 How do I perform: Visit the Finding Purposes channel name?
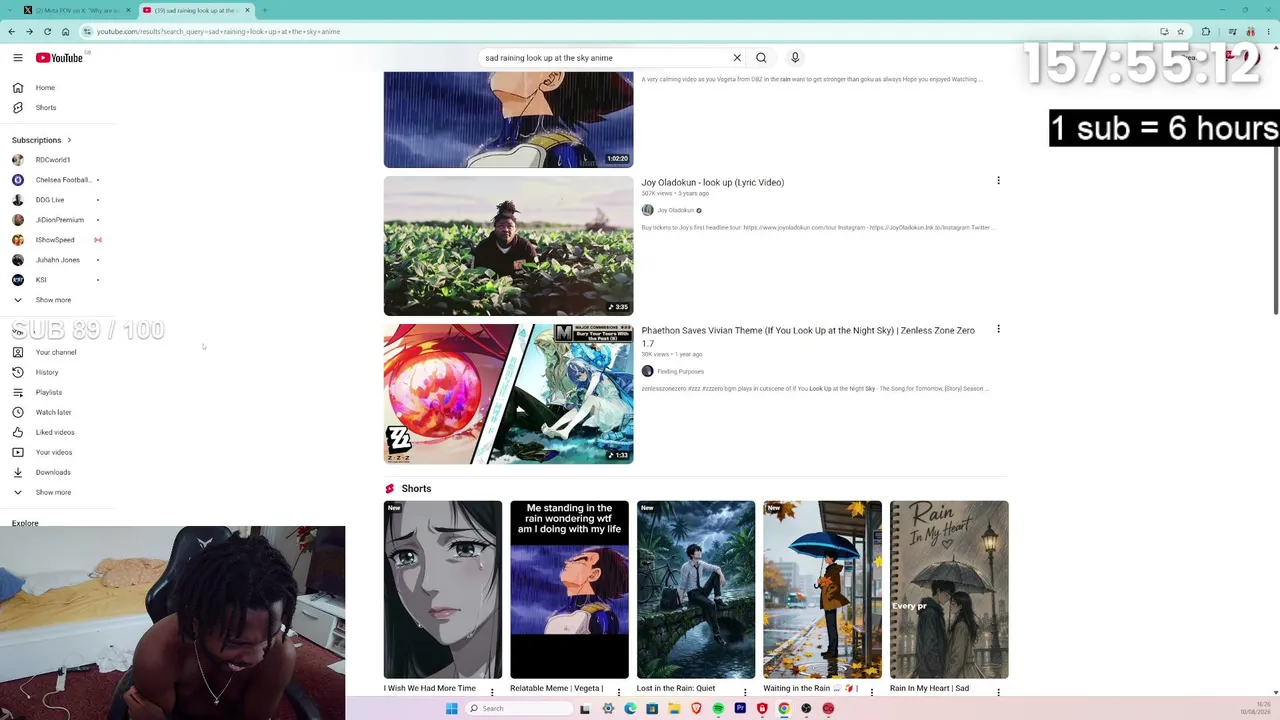click(681, 372)
